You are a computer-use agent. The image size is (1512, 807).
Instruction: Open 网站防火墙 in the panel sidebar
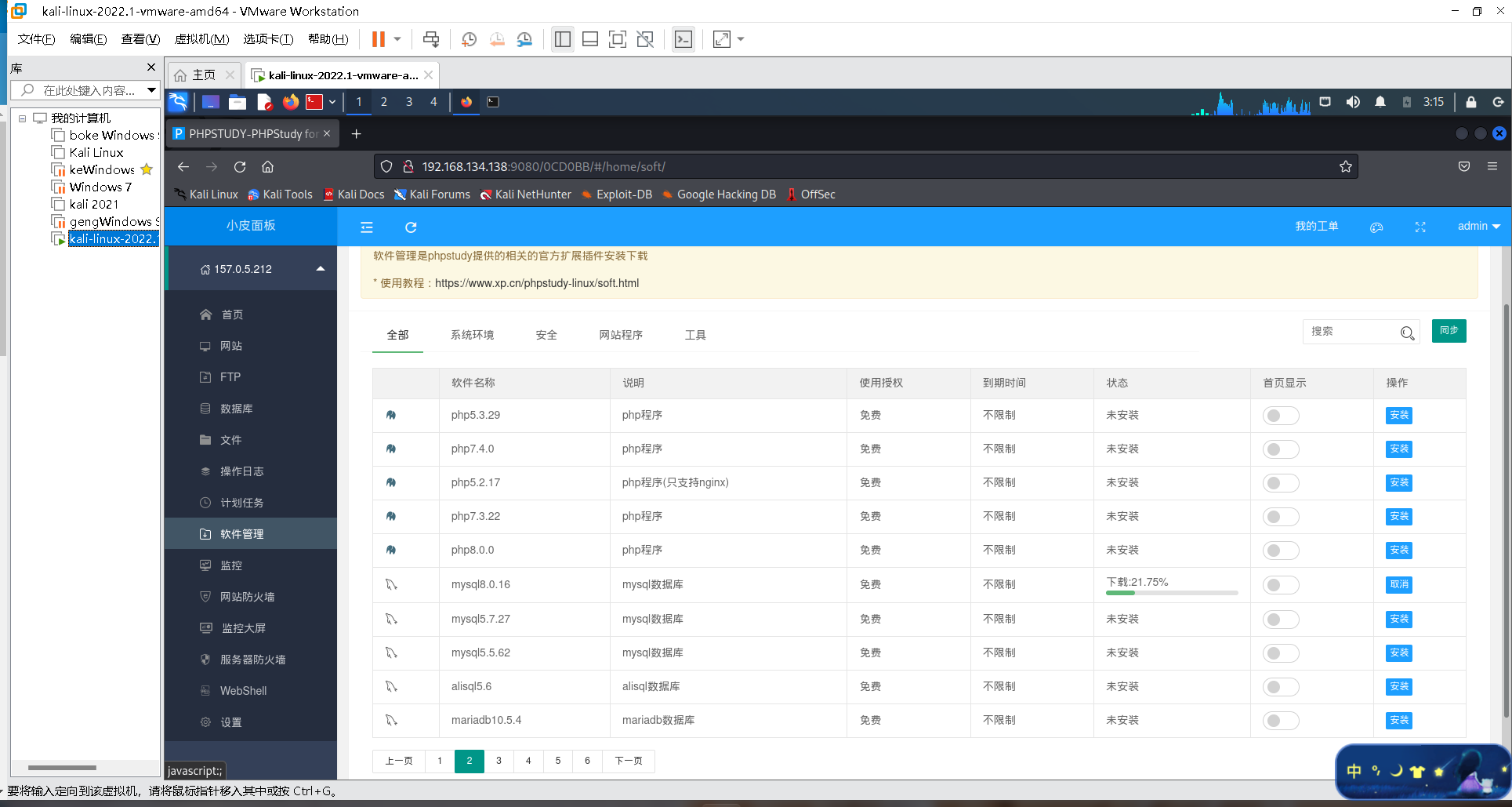(x=247, y=597)
